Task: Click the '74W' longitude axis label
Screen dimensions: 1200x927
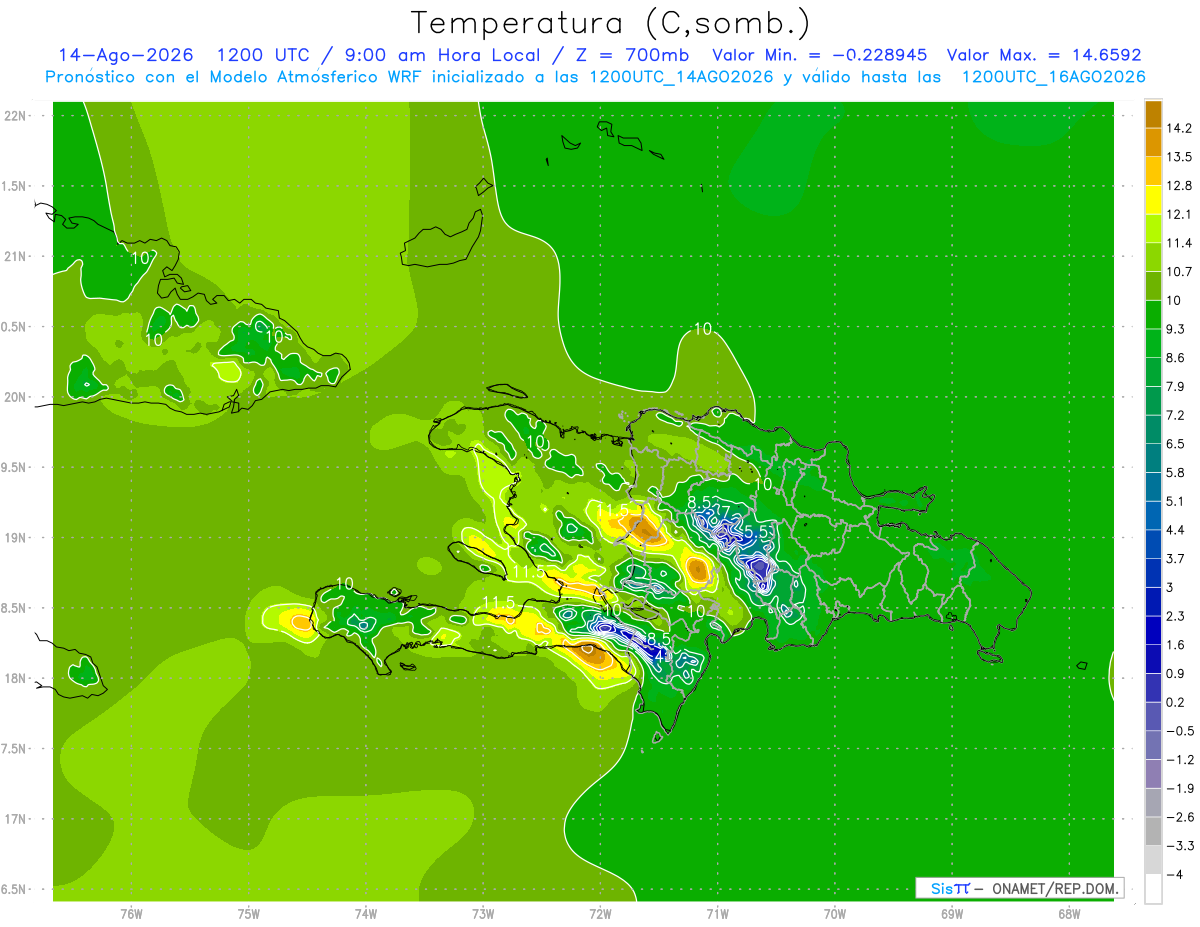Action: (366, 913)
